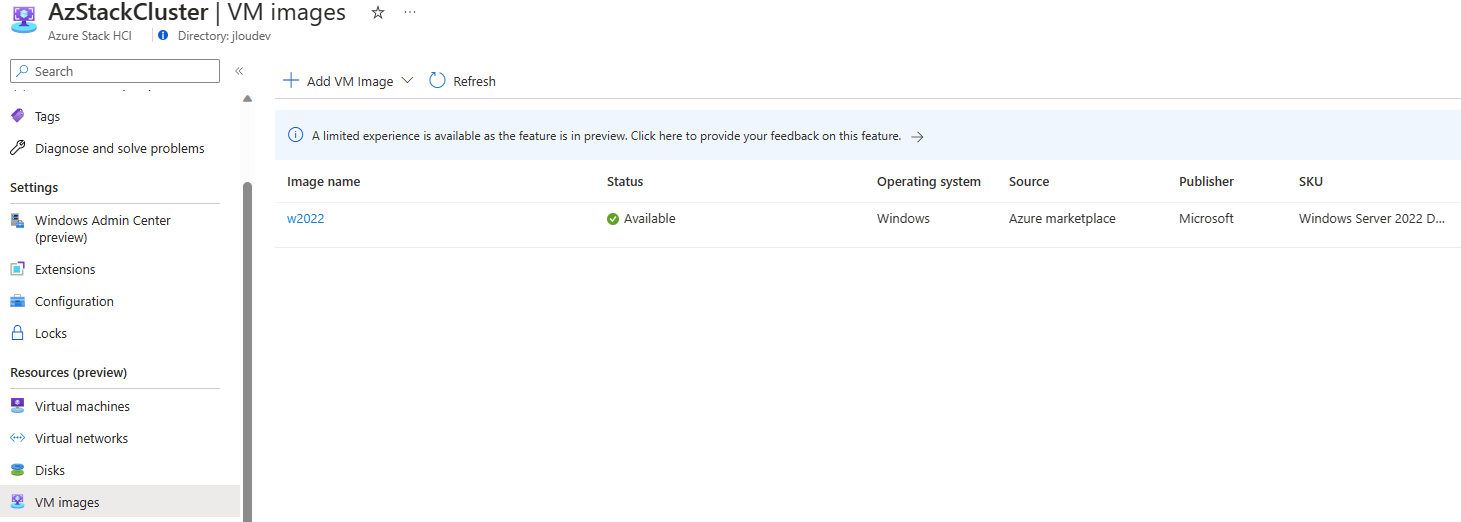The width and height of the screenshot is (1461, 522).
Task: Click the Tags icon in sidebar
Action: (18, 116)
